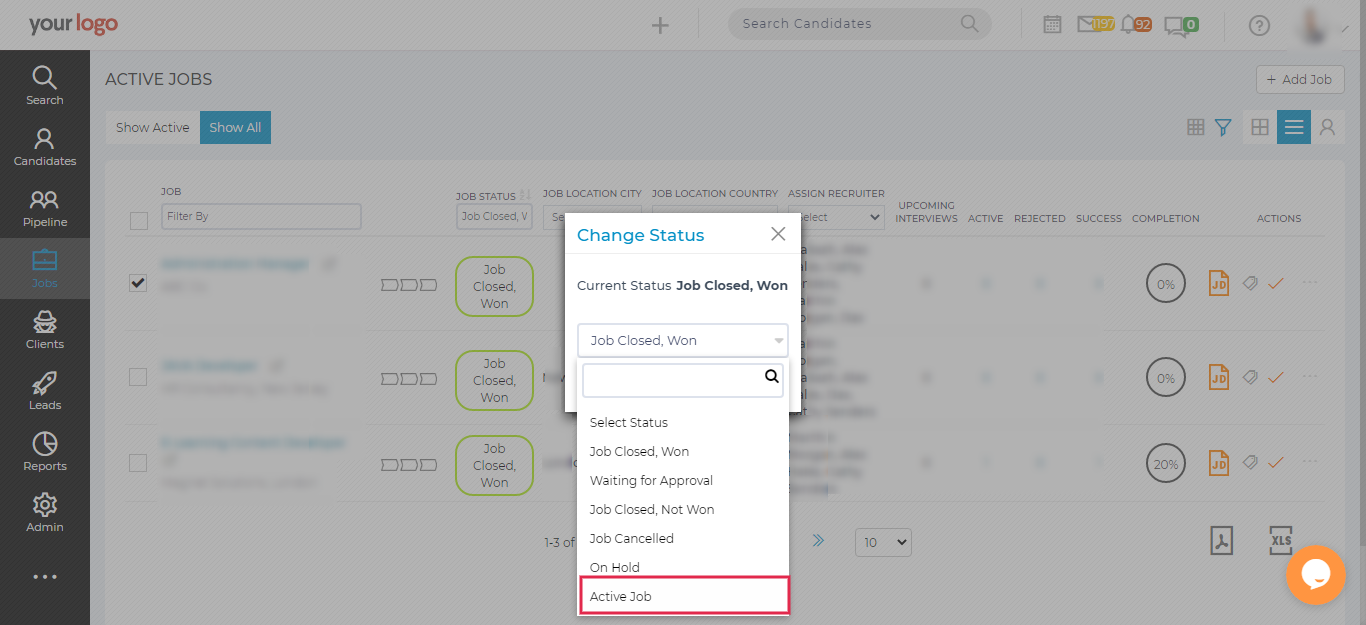Select Active Job from status list
1366x625 pixels.
[683, 596]
